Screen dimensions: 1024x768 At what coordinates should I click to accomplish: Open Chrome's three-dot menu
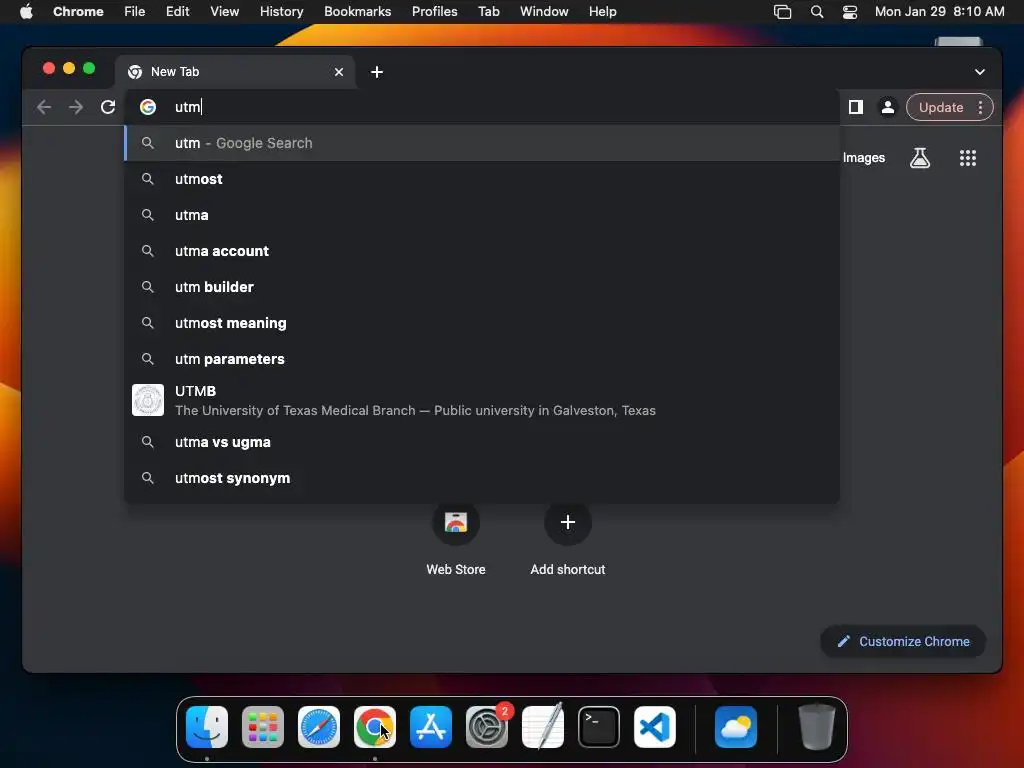pyautogui.click(x=980, y=107)
